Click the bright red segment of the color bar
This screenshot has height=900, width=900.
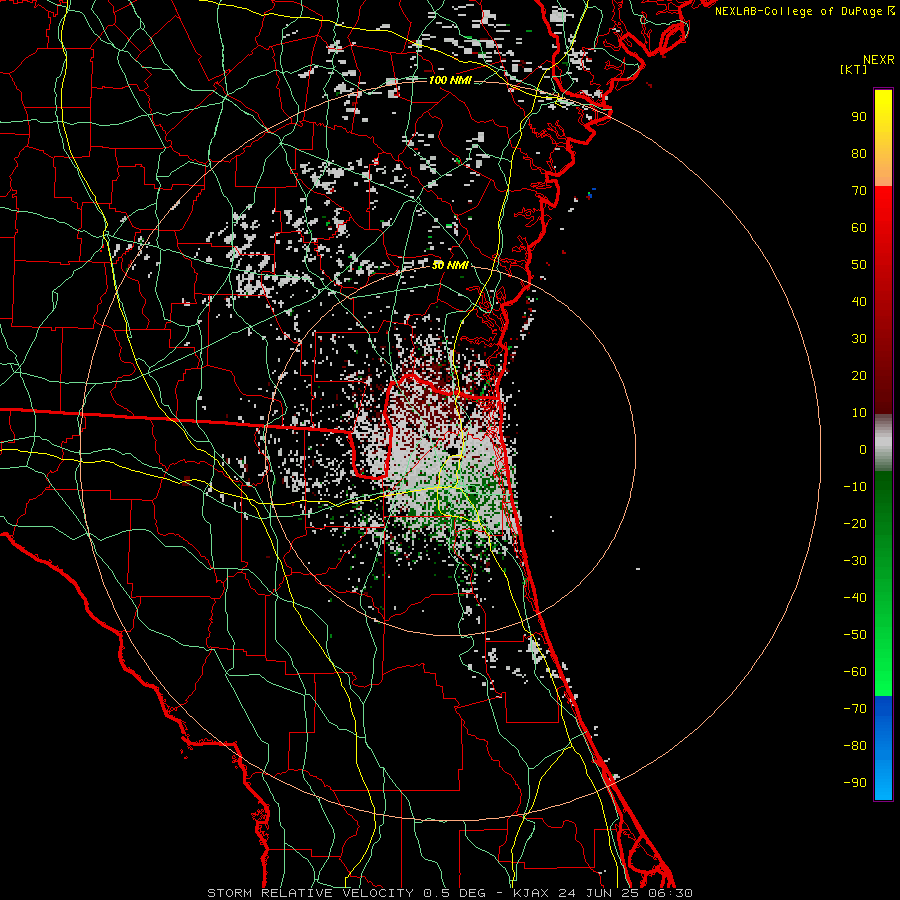pos(883,210)
